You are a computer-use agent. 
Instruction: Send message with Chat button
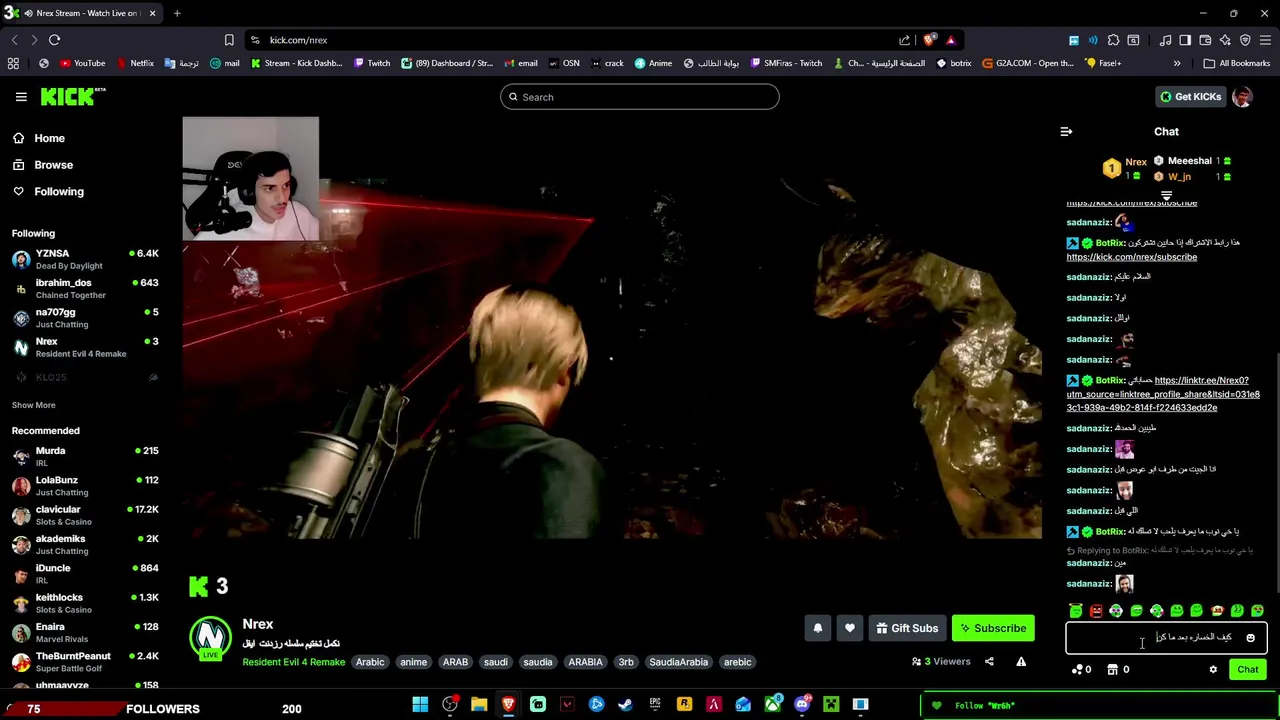[1248, 670]
